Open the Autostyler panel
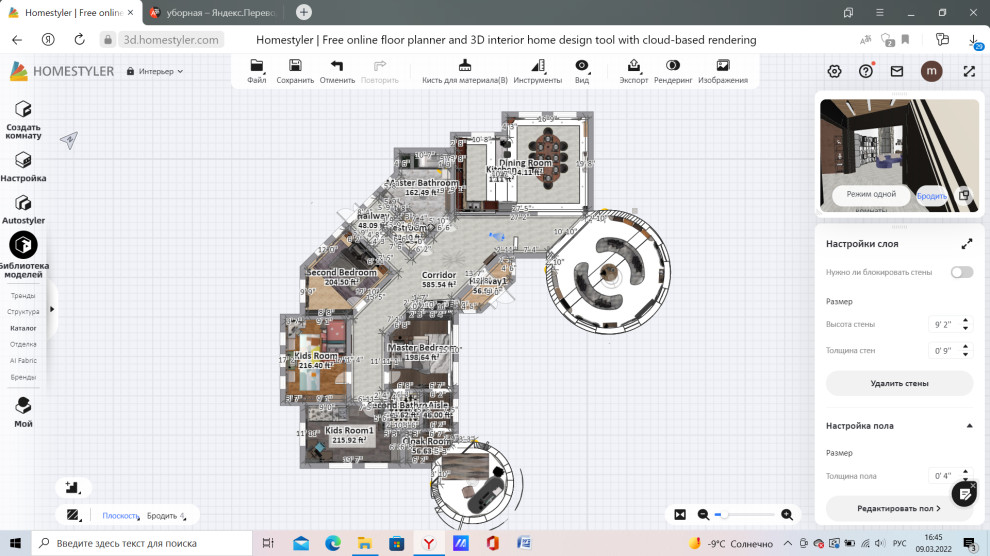 (x=23, y=208)
